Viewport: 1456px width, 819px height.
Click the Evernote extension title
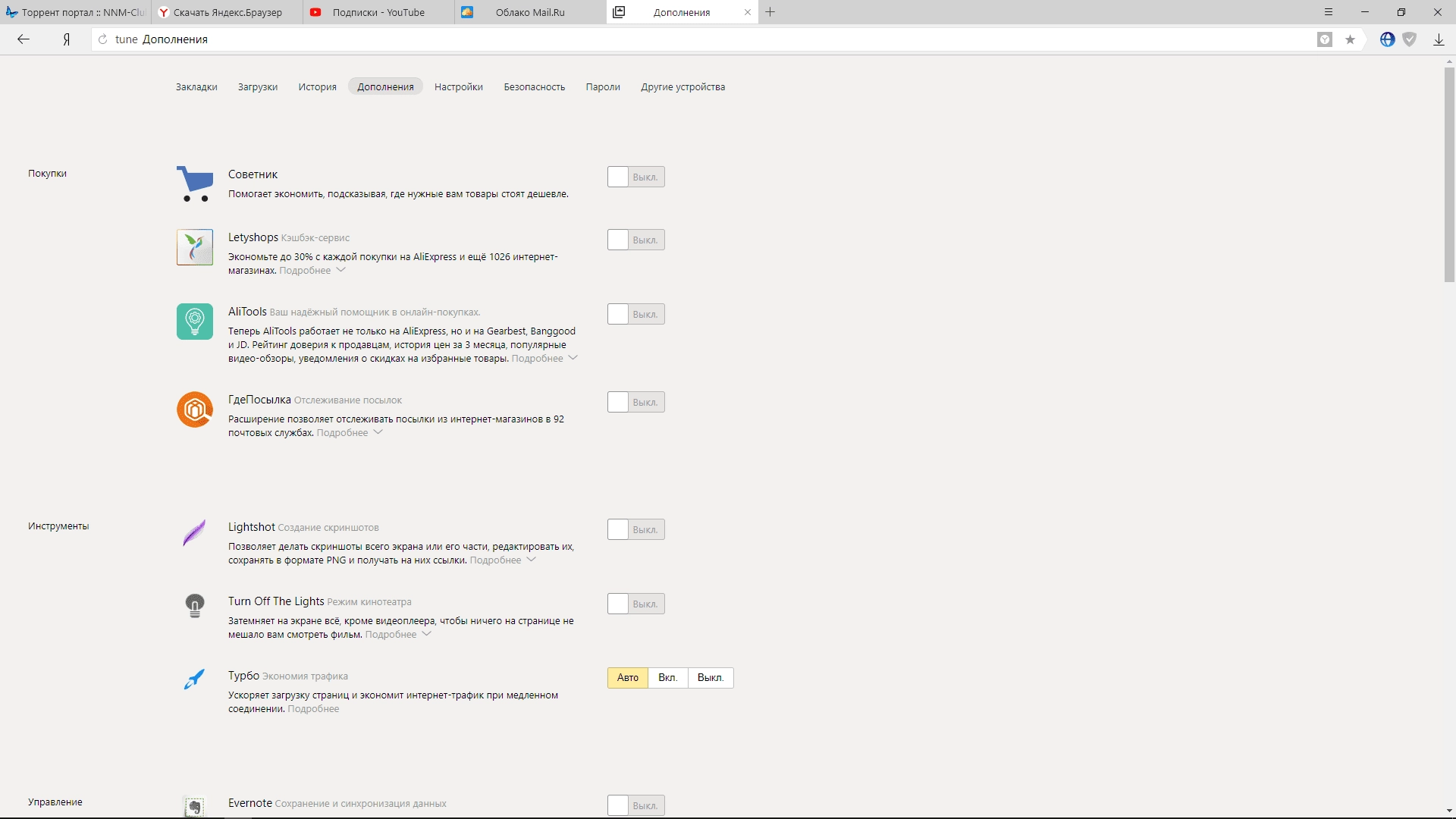pyautogui.click(x=250, y=803)
